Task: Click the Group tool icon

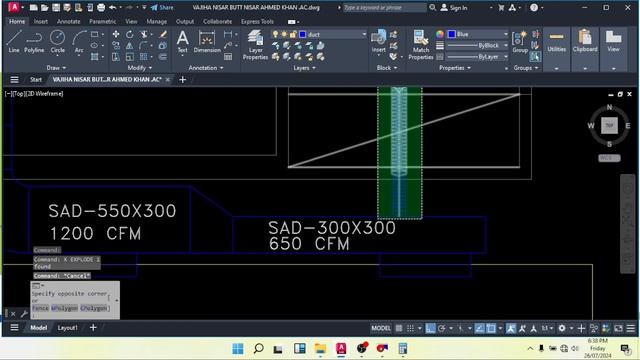Action: coord(520,42)
